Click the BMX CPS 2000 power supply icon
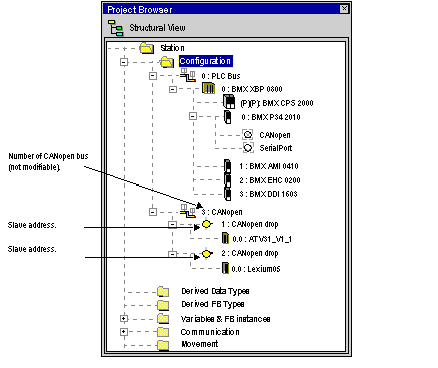The image size is (438, 368). point(229,102)
